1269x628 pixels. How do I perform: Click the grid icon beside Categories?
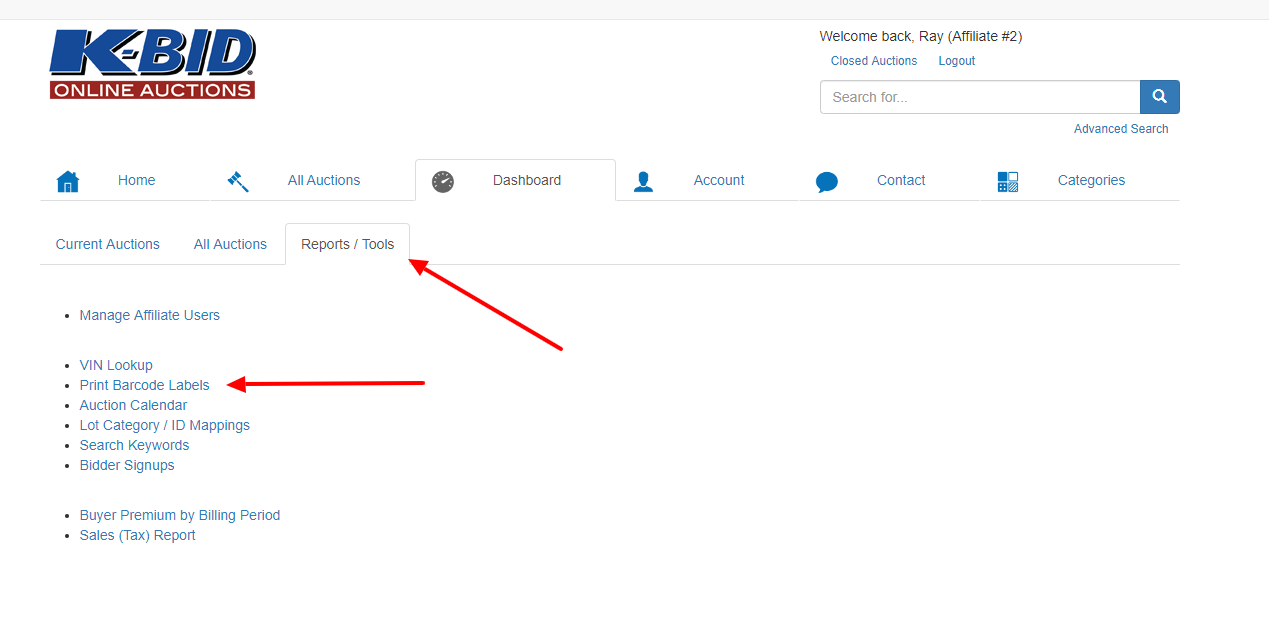[x=1008, y=181]
